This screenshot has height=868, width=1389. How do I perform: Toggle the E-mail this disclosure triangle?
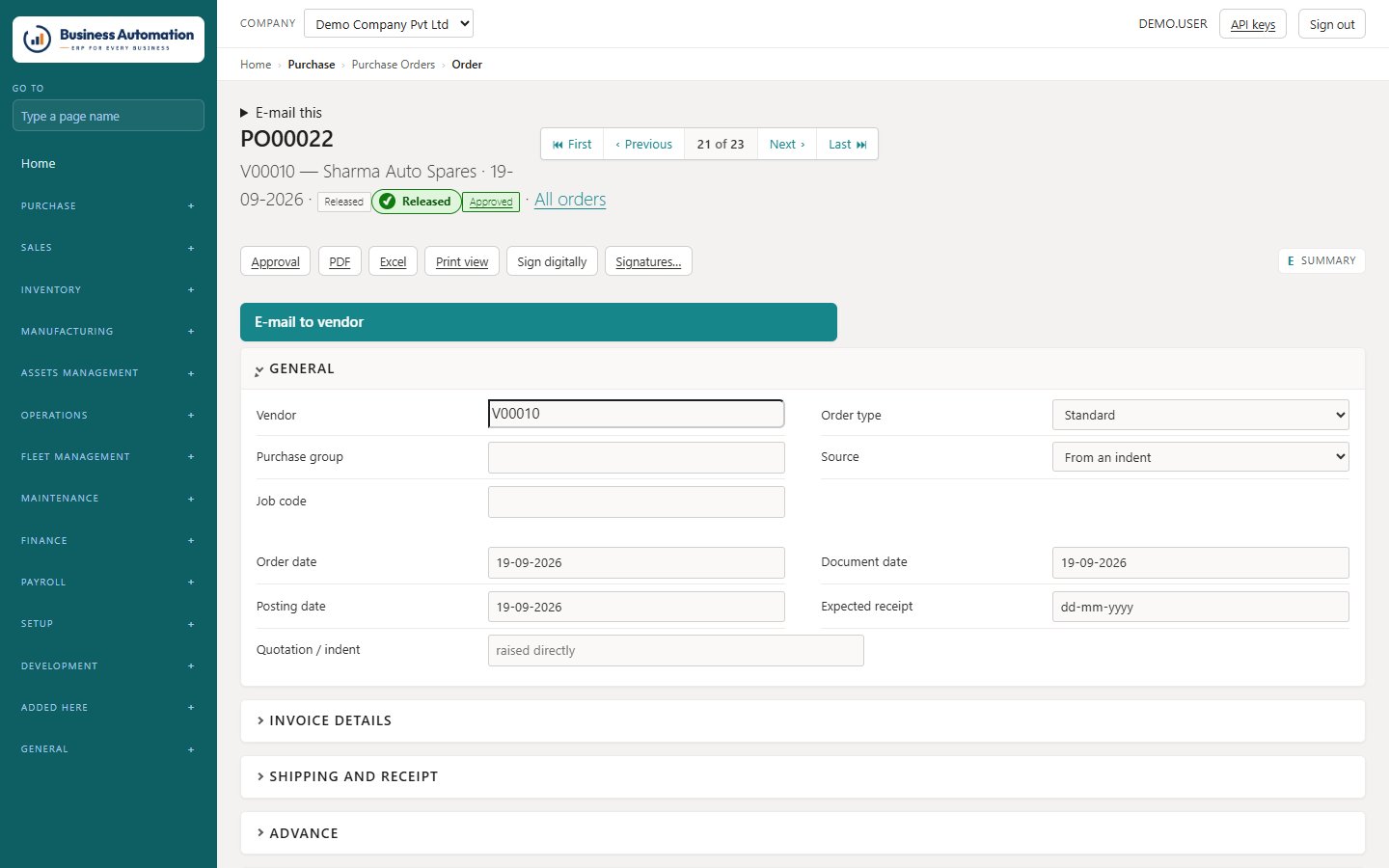tap(244, 113)
